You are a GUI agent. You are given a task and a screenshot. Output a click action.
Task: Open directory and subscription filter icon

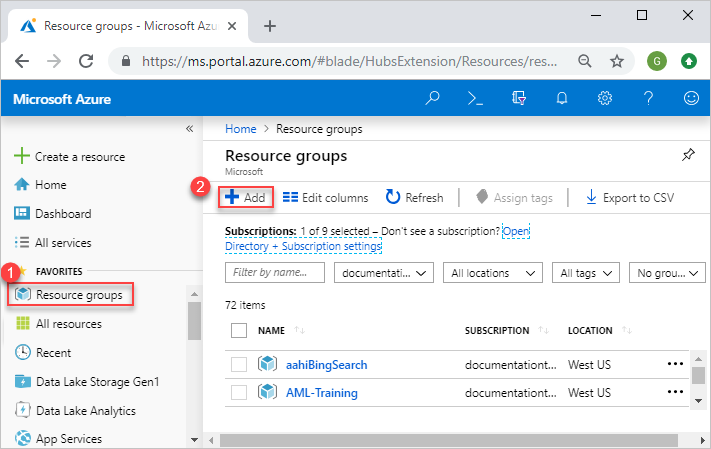[x=518, y=98]
